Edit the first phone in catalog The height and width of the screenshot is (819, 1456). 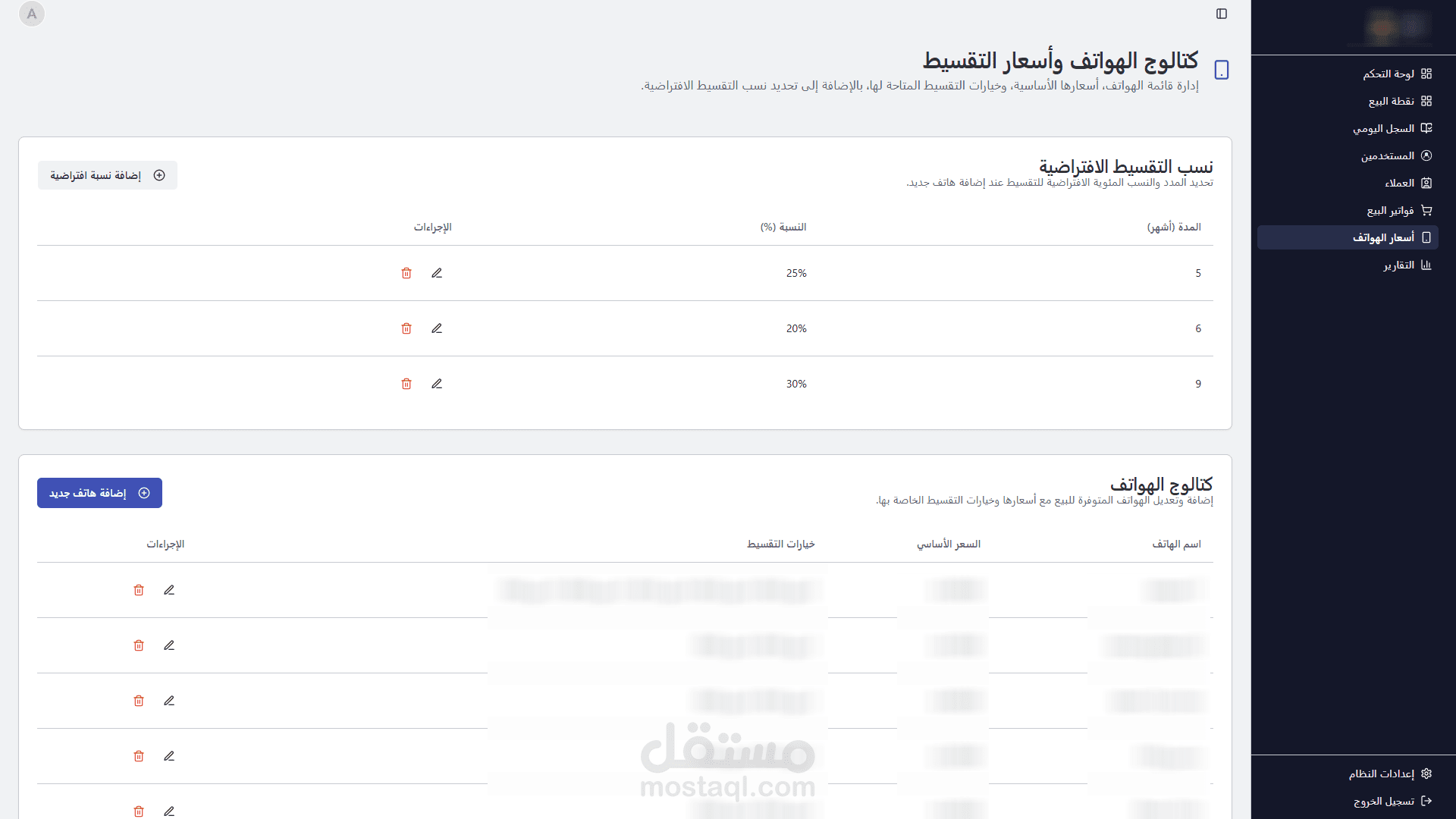(169, 590)
